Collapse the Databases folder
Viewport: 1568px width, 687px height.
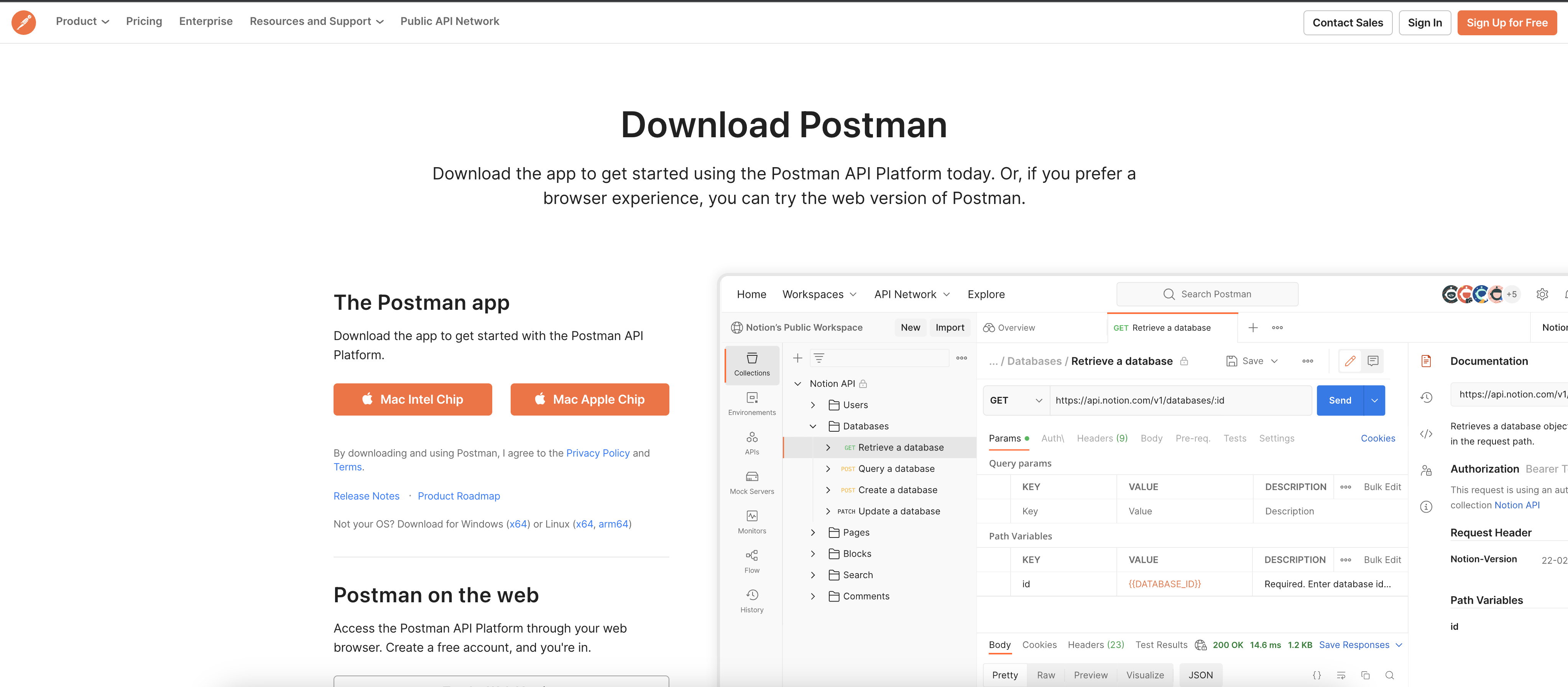point(813,427)
